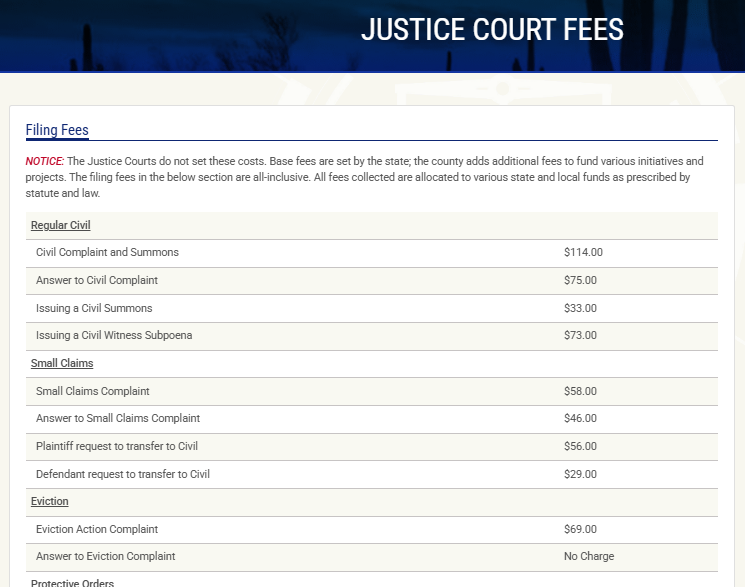Select Issuing a Civil Witness Subpoena row
This screenshot has height=587, width=745.
point(114,335)
